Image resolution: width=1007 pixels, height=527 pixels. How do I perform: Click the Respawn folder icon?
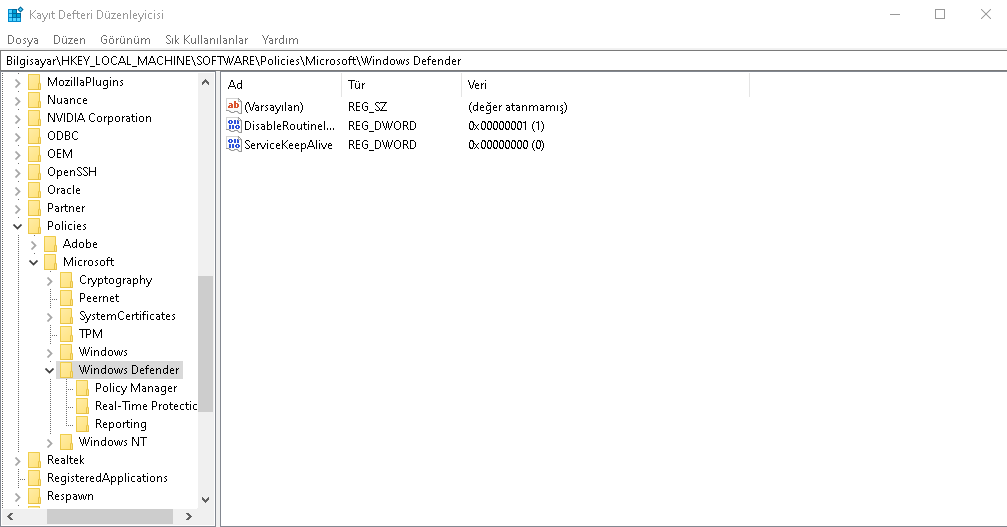pos(35,496)
